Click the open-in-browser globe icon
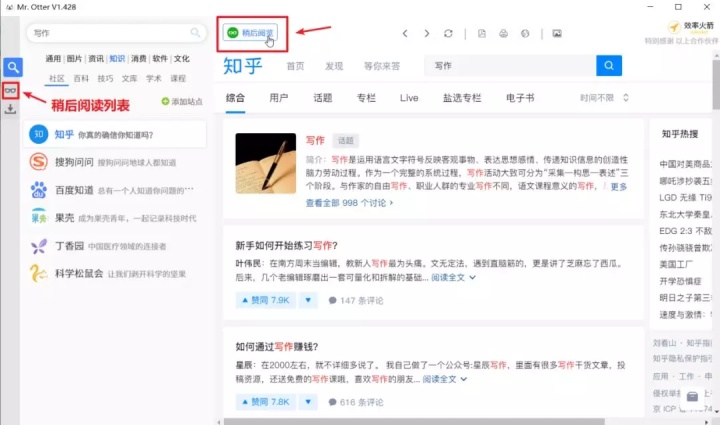720x425 pixels. tap(525, 34)
